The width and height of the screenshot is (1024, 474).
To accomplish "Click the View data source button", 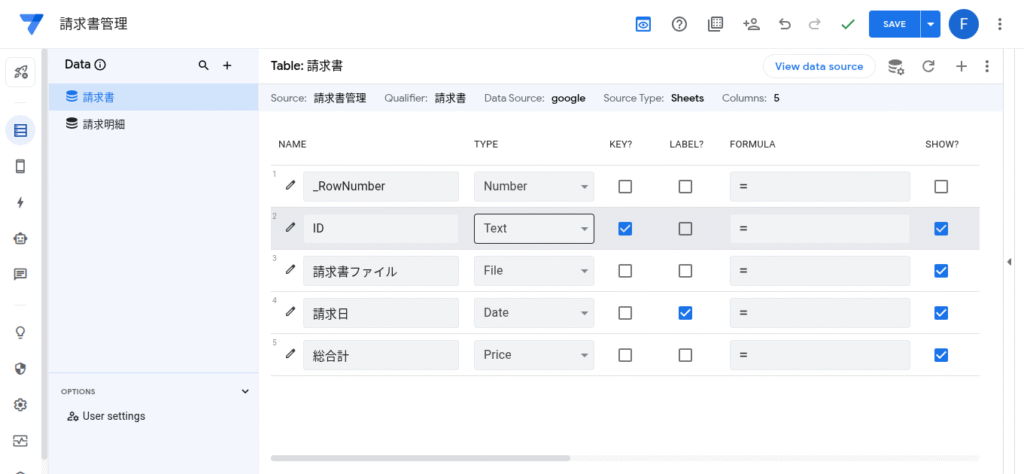I will click(818, 66).
